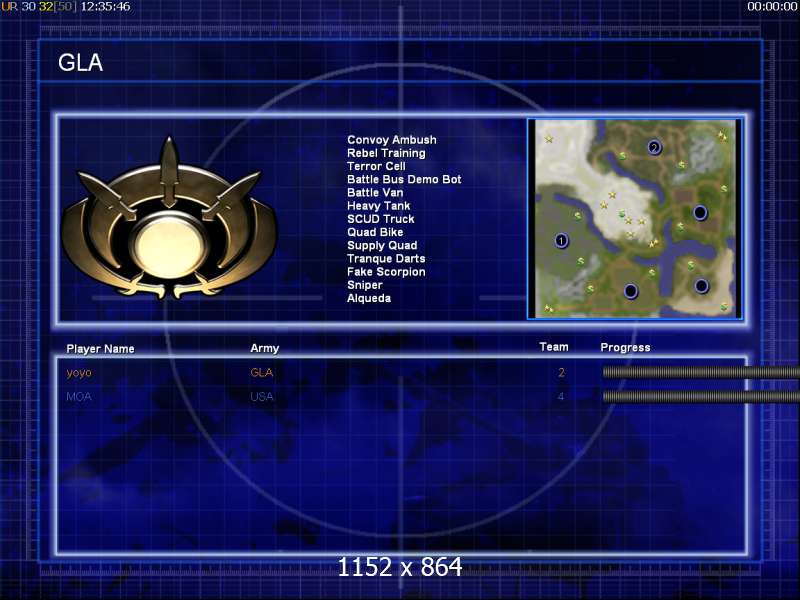The width and height of the screenshot is (800, 600).
Task: Click the "Team" column header
Action: click(554, 347)
